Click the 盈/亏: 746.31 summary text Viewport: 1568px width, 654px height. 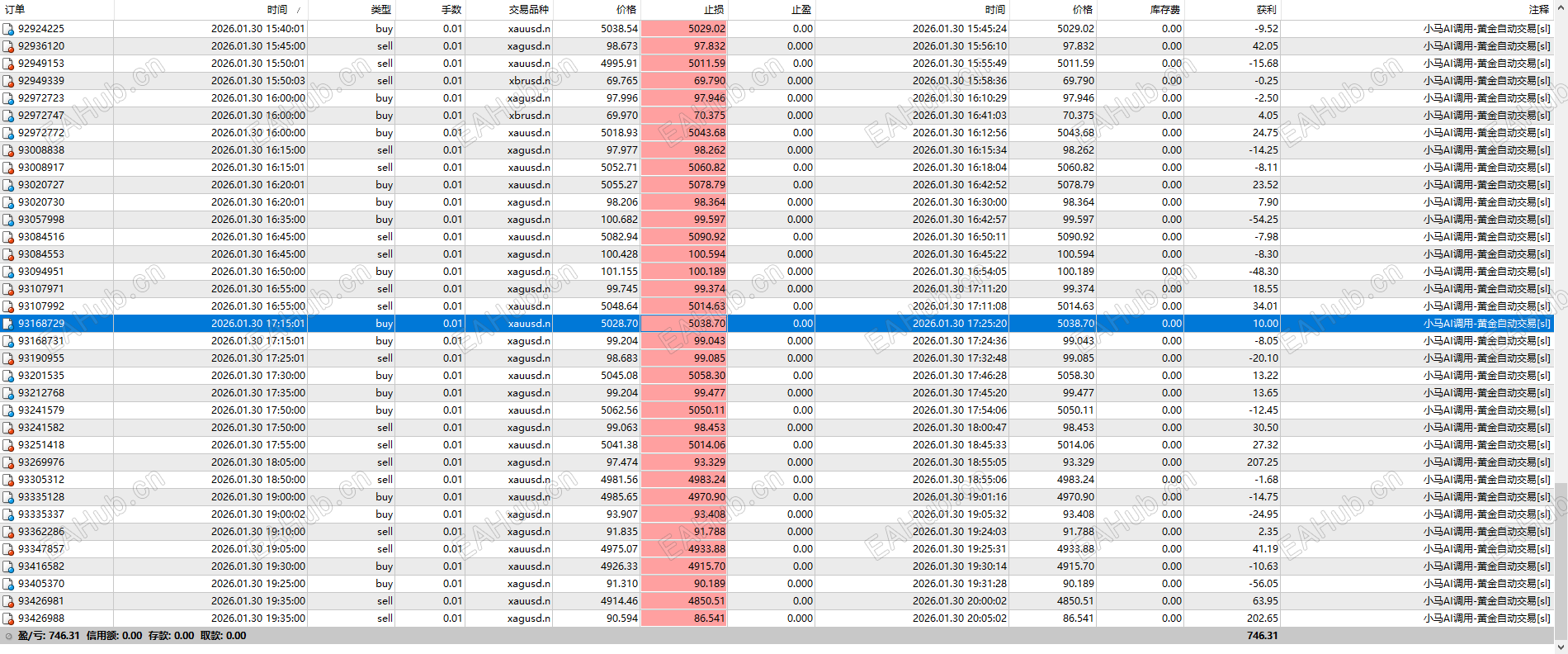pos(49,636)
